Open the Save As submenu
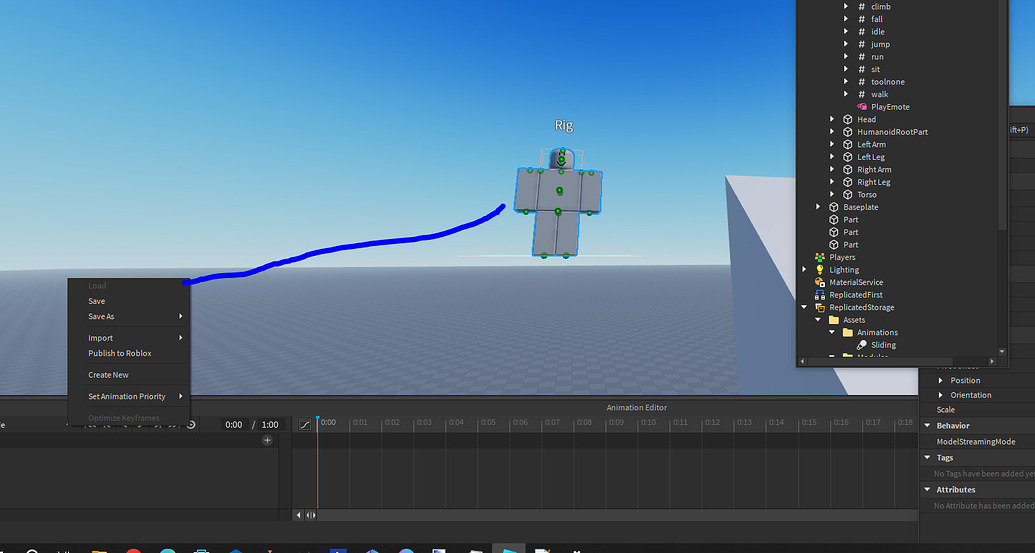This screenshot has width=1035, height=553. pos(129,317)
